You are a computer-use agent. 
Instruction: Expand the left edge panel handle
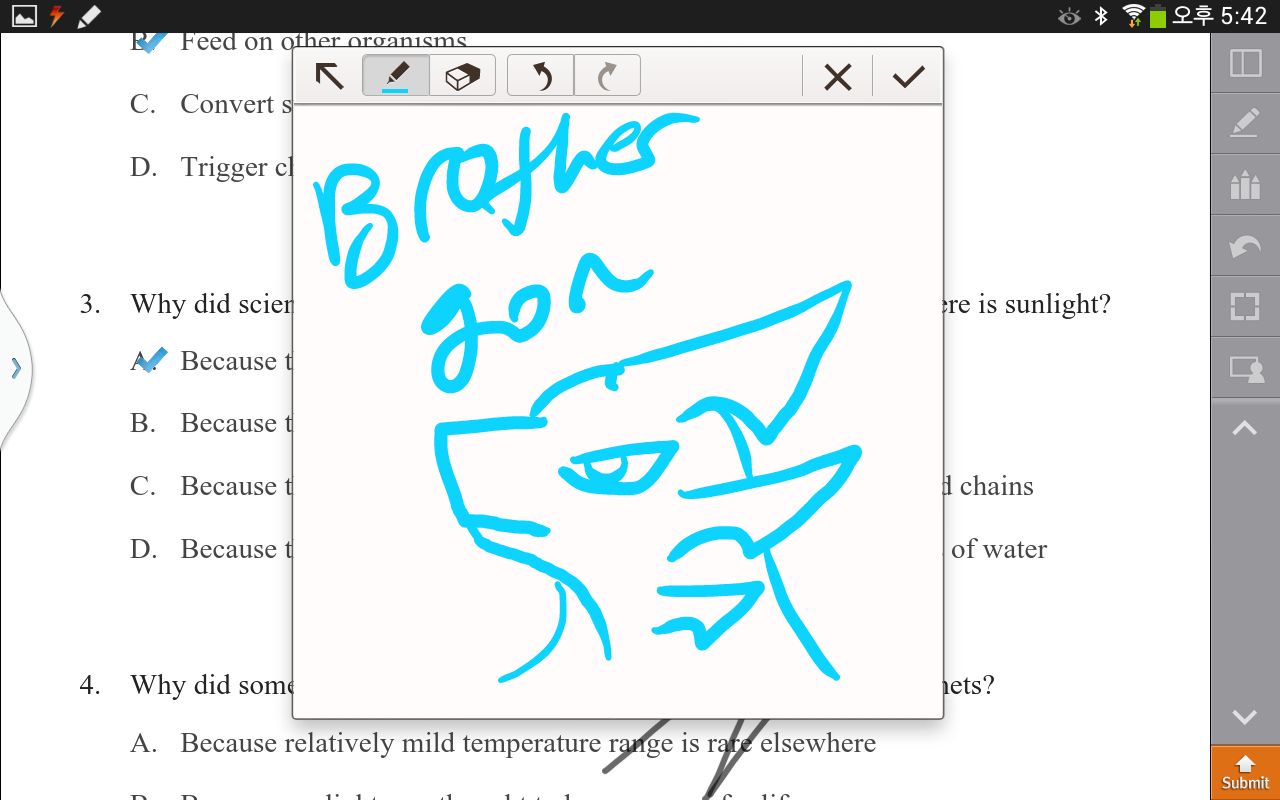point(15,368)
